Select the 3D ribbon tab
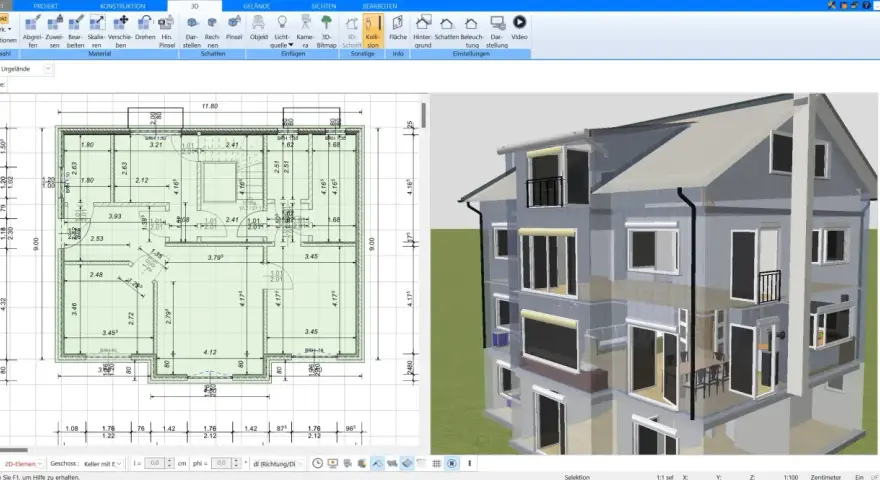Image resolution: width=880 pixels, height=480 pixels. [195, 6]
